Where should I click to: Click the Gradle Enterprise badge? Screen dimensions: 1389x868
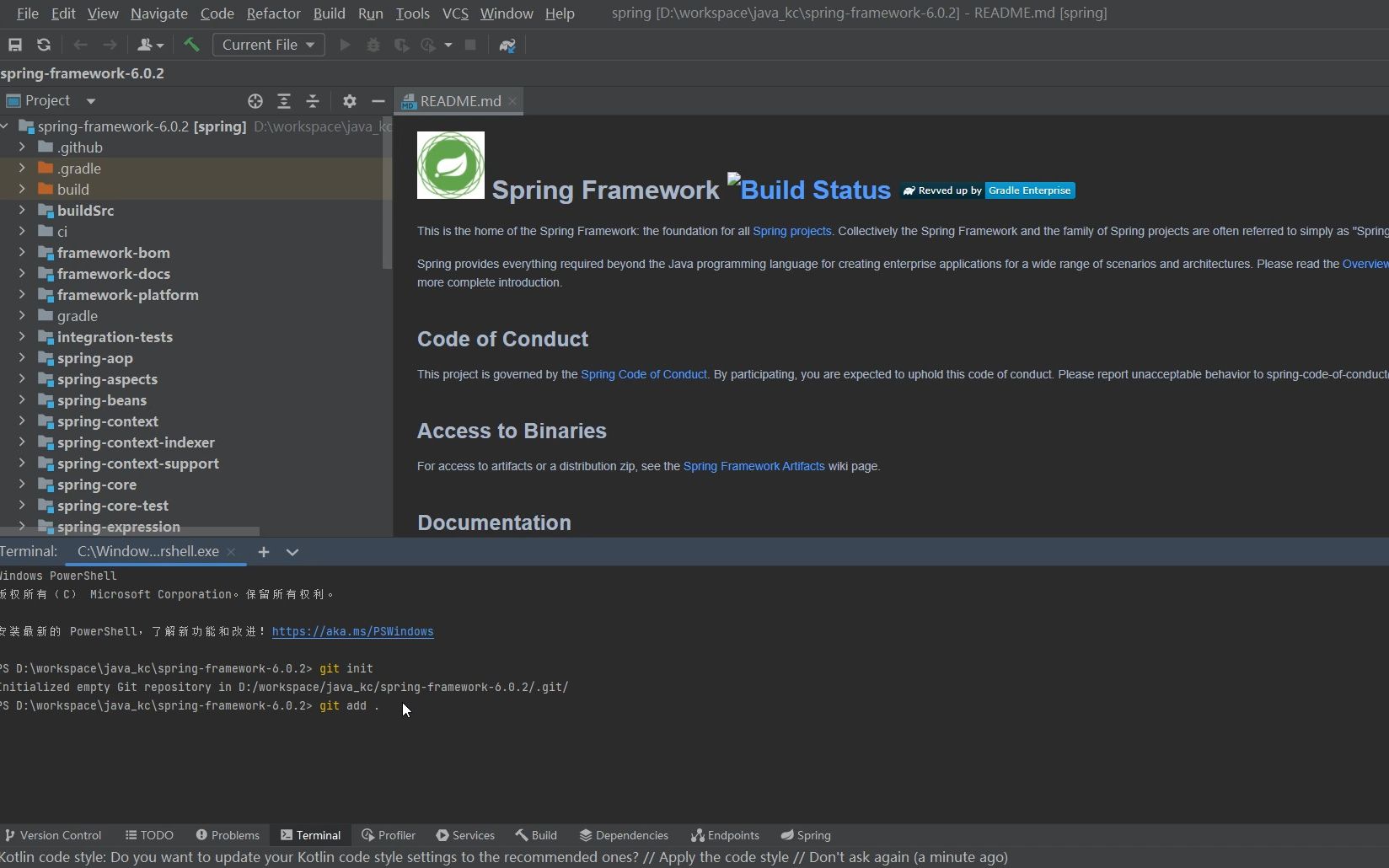pos(988,190)
